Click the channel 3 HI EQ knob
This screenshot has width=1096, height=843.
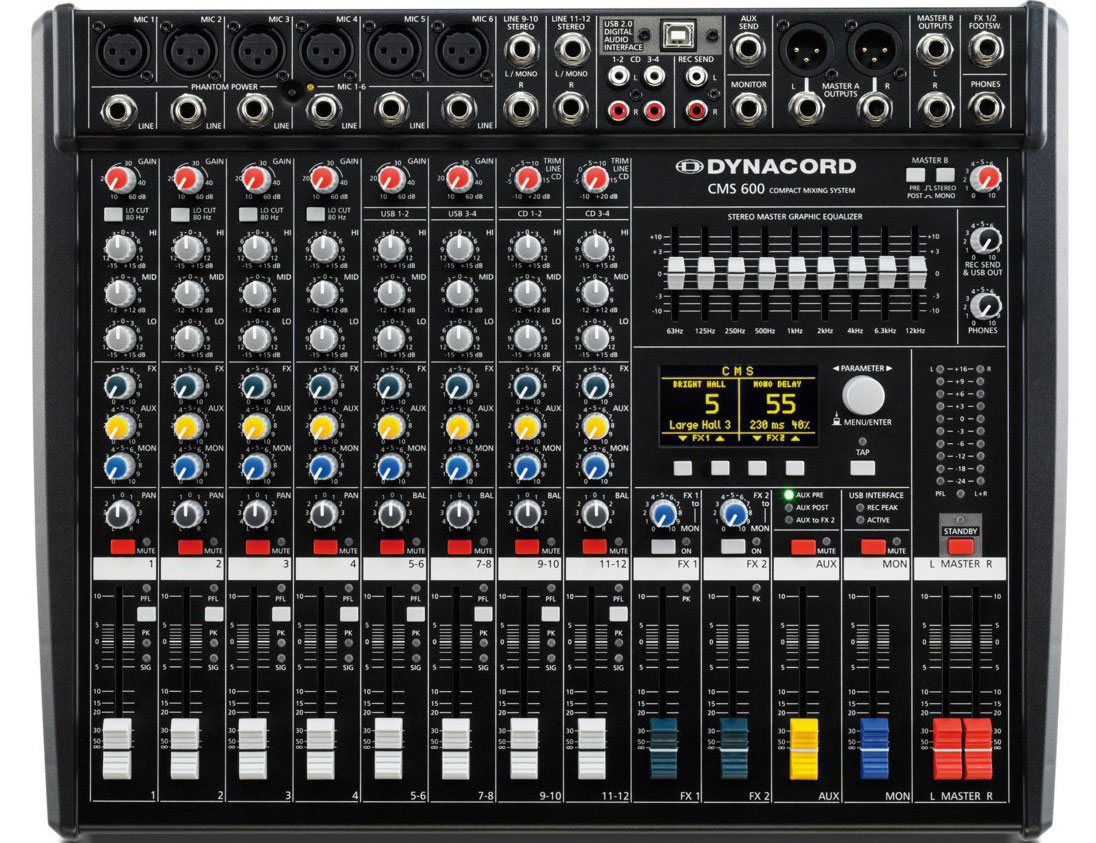click(257, 248)
